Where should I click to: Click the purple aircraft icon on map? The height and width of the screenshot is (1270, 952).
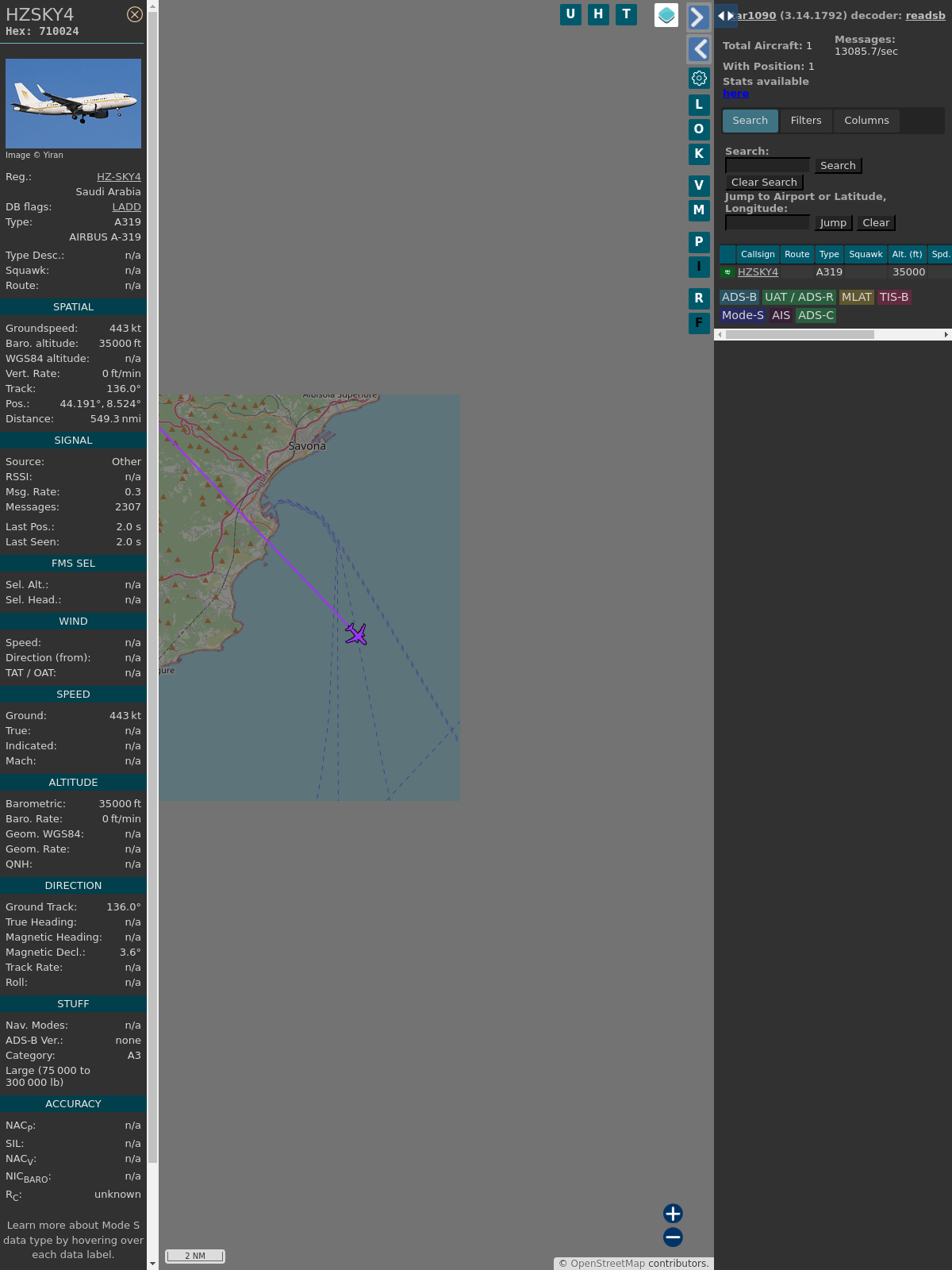click(x=356, y=633)
